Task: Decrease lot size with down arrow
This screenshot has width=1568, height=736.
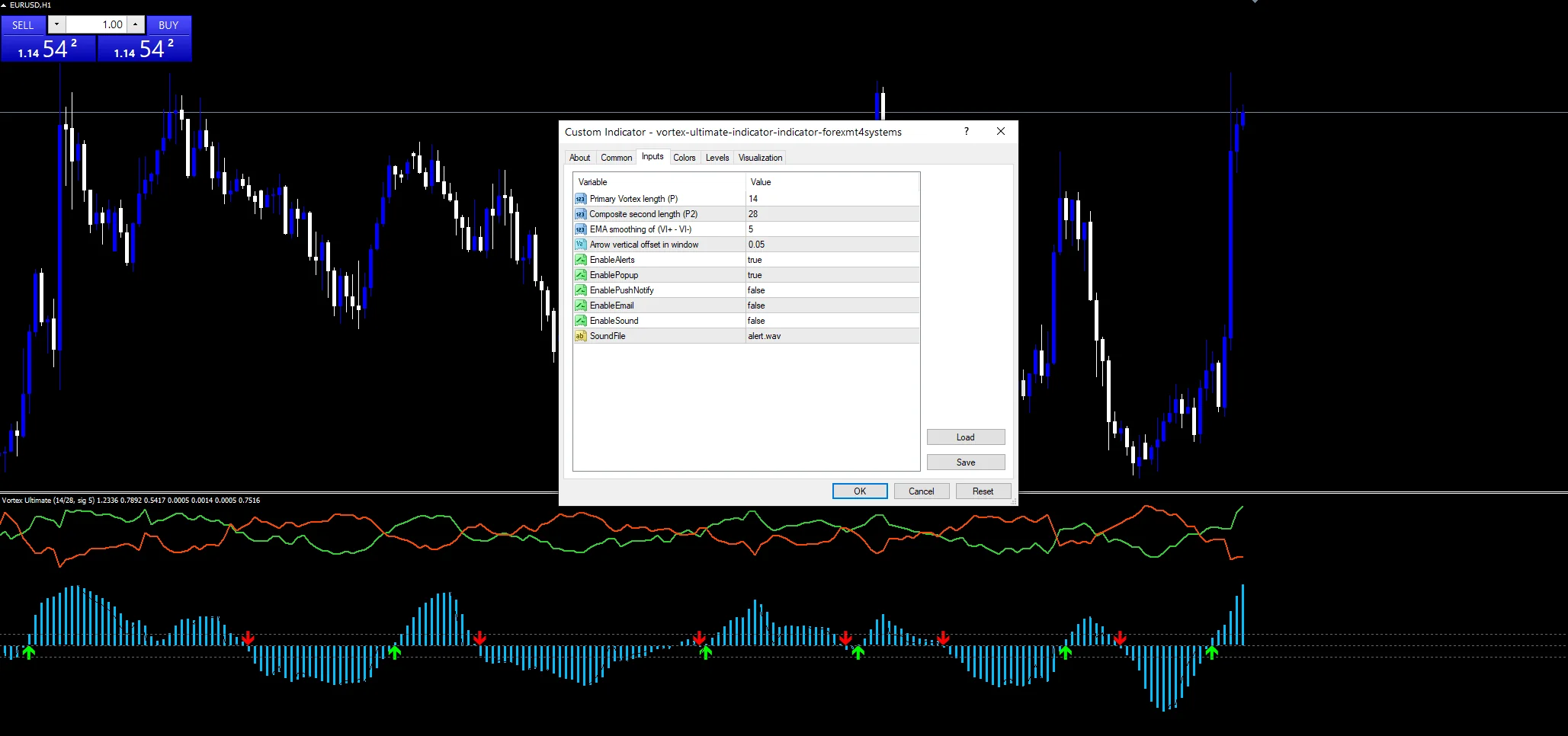Action: point(56,25)
